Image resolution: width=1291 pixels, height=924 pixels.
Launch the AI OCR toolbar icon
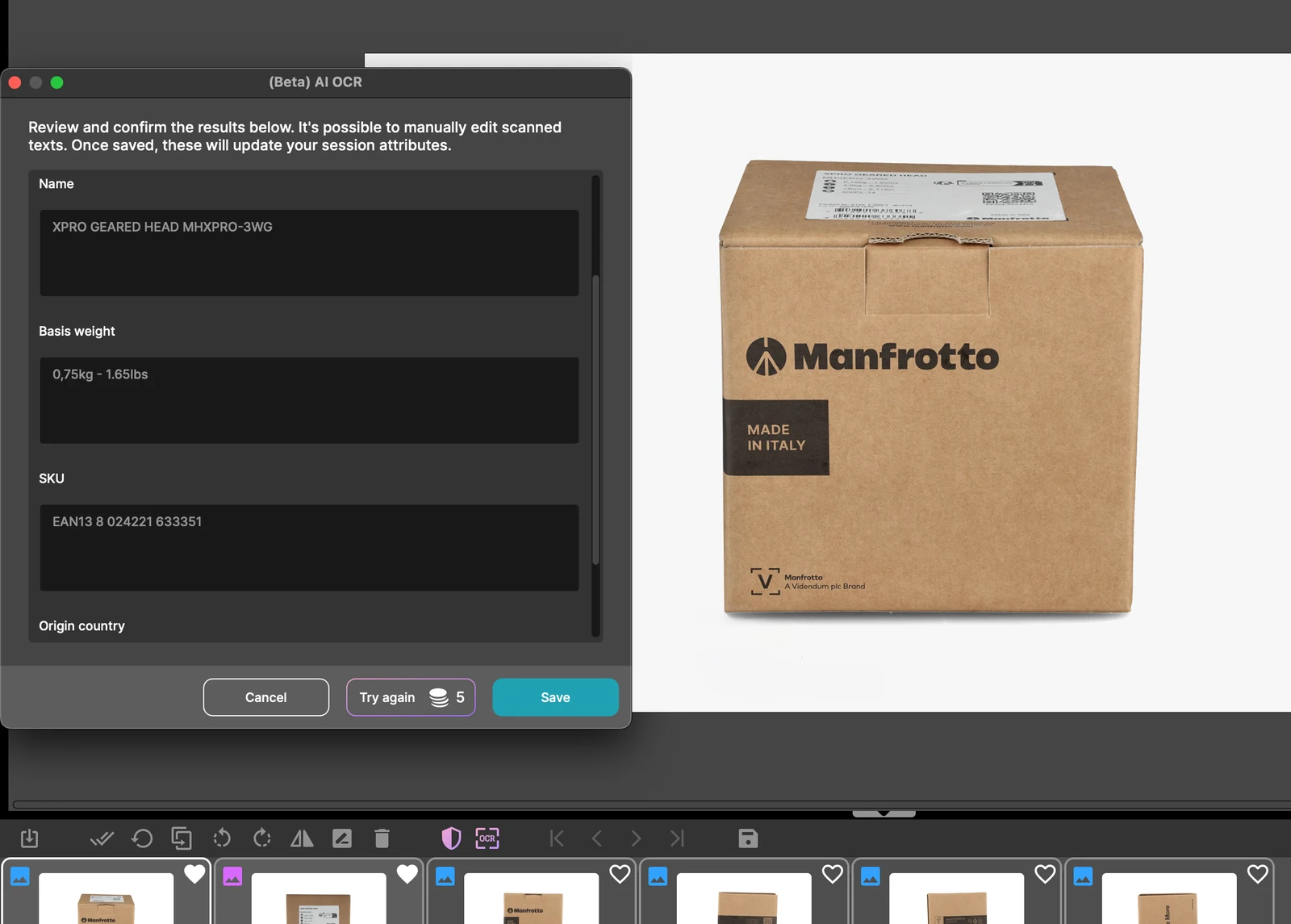tap(487, 838)
